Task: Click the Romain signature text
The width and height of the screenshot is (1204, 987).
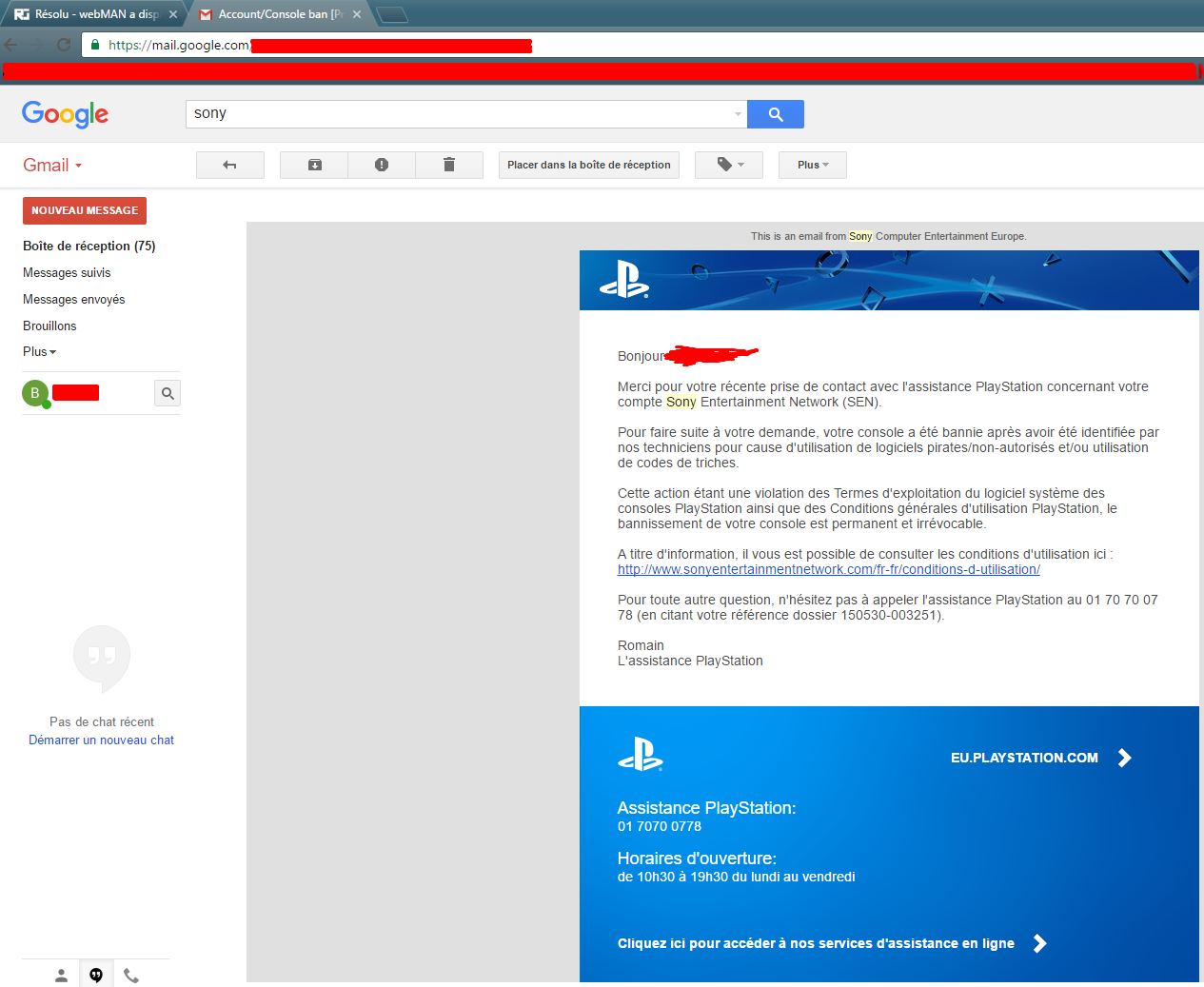Action: (641, 645)
